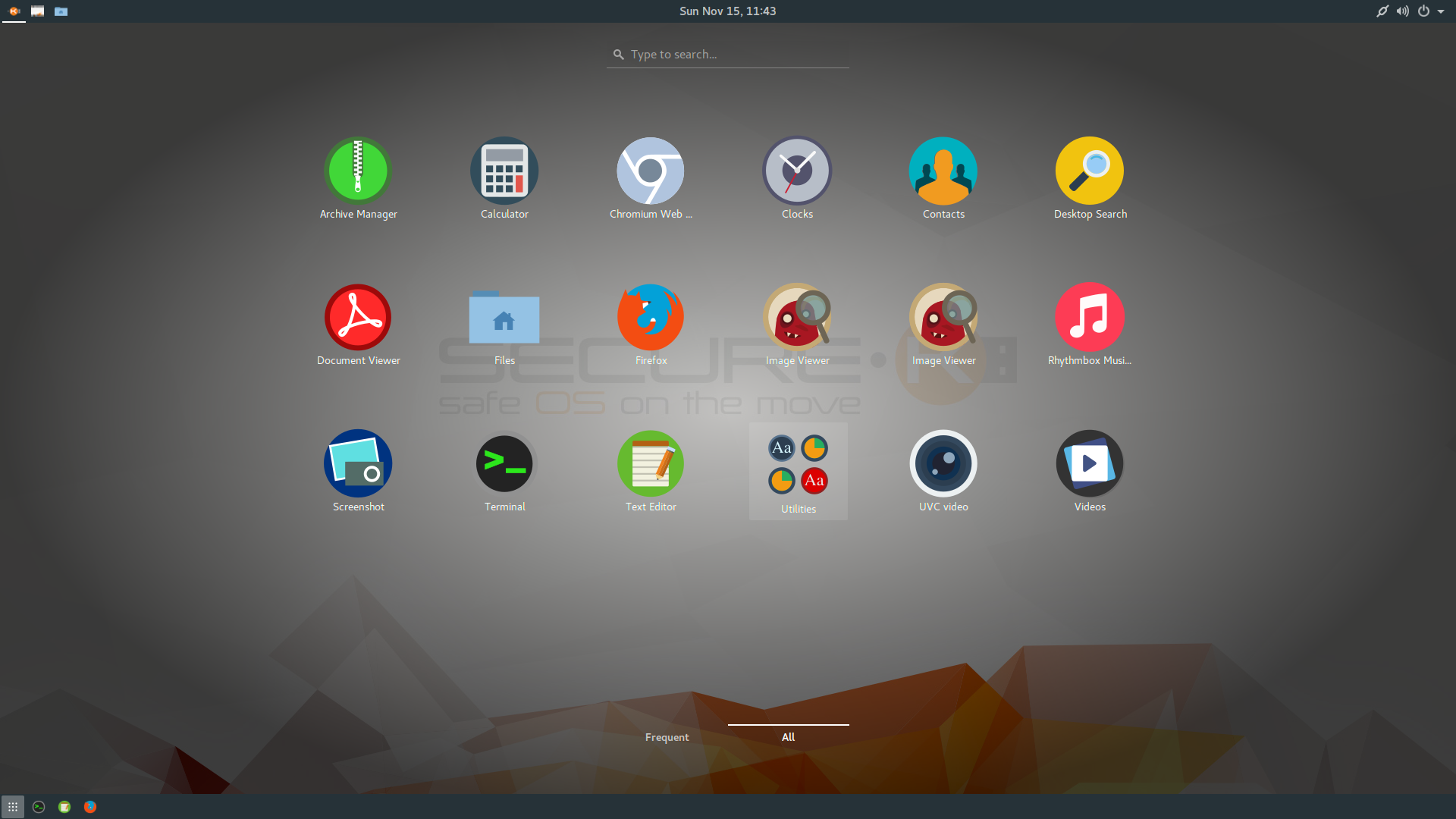Open Terminal from the app grid
Viewport: 1456px width, 819px height.
click(504, 472)
